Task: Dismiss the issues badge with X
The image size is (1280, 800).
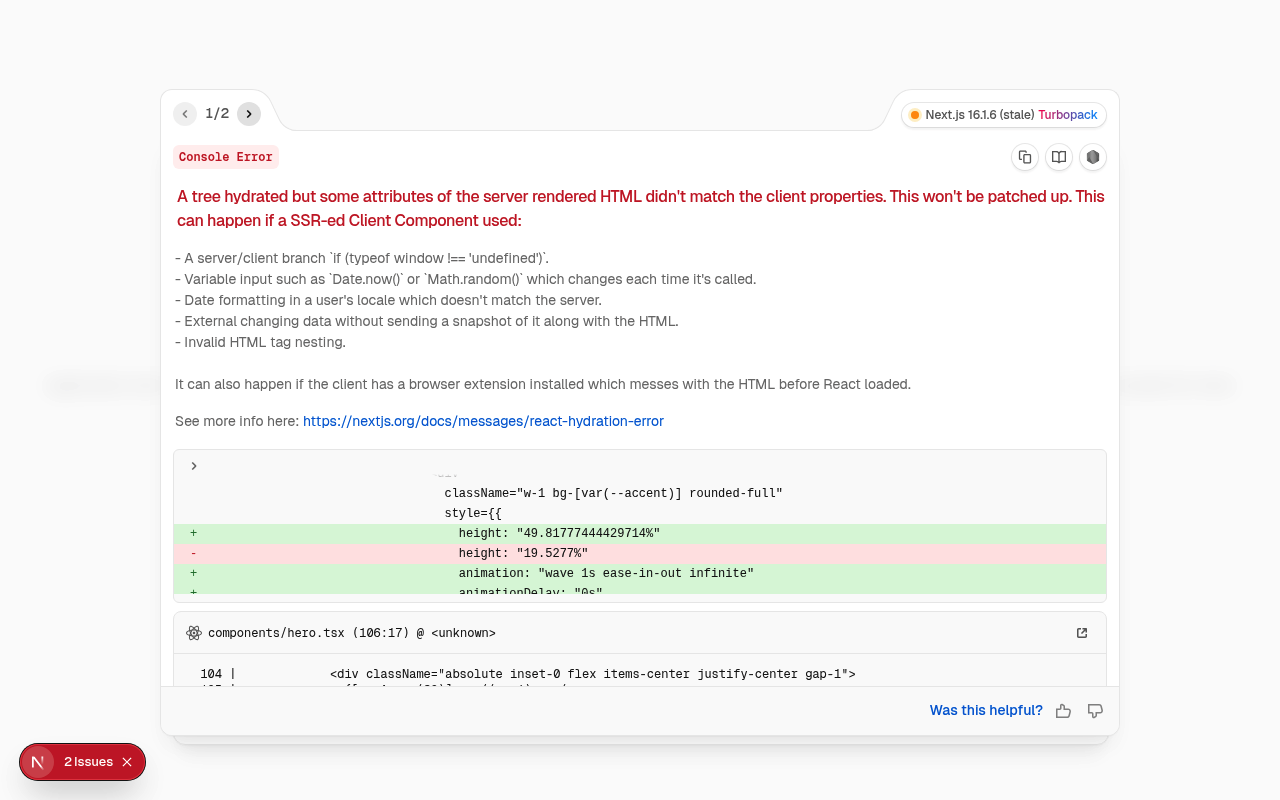Action: 127,762
